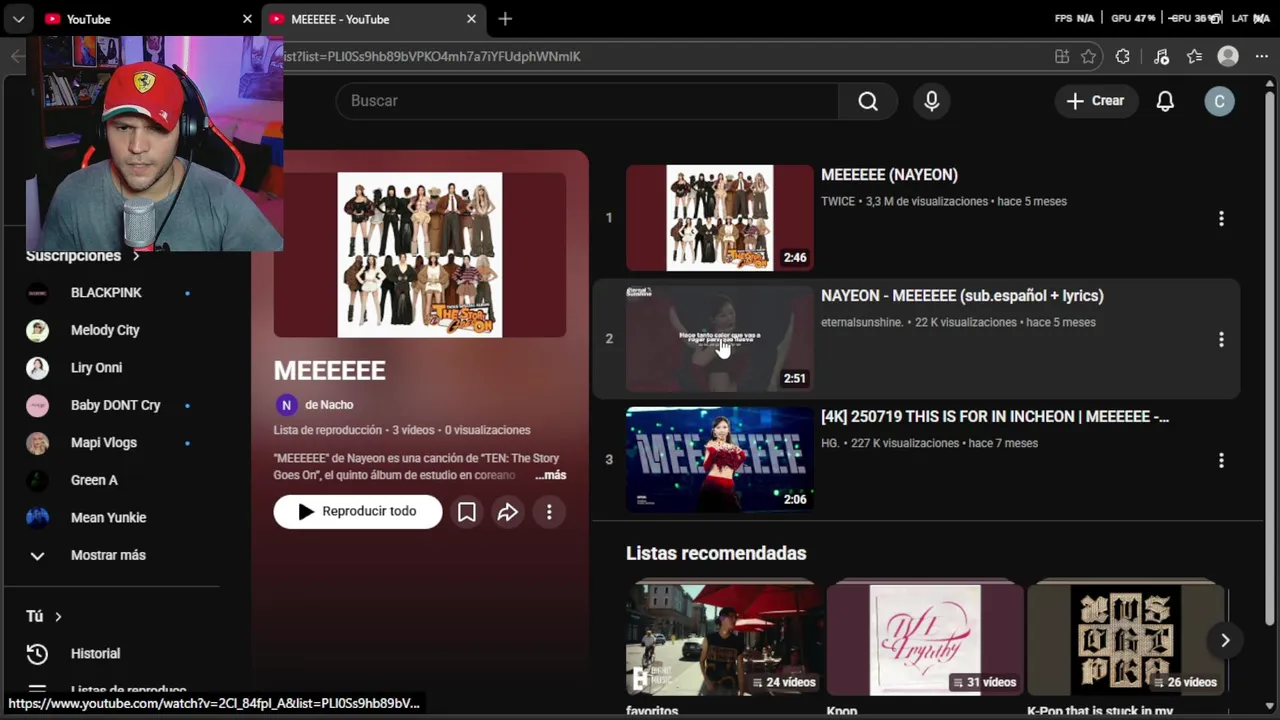
Task: Add page to favorites with star icon
Action: coord(1089,57)
